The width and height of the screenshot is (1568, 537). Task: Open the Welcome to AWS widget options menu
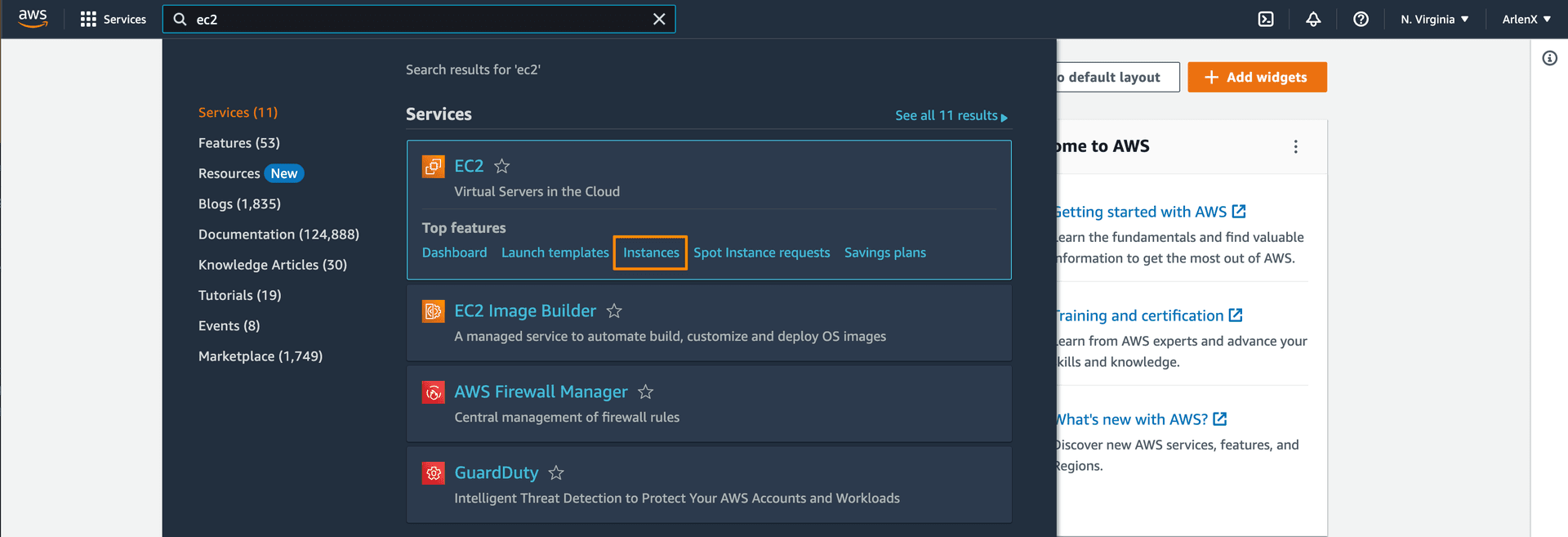click(1295, 146)
